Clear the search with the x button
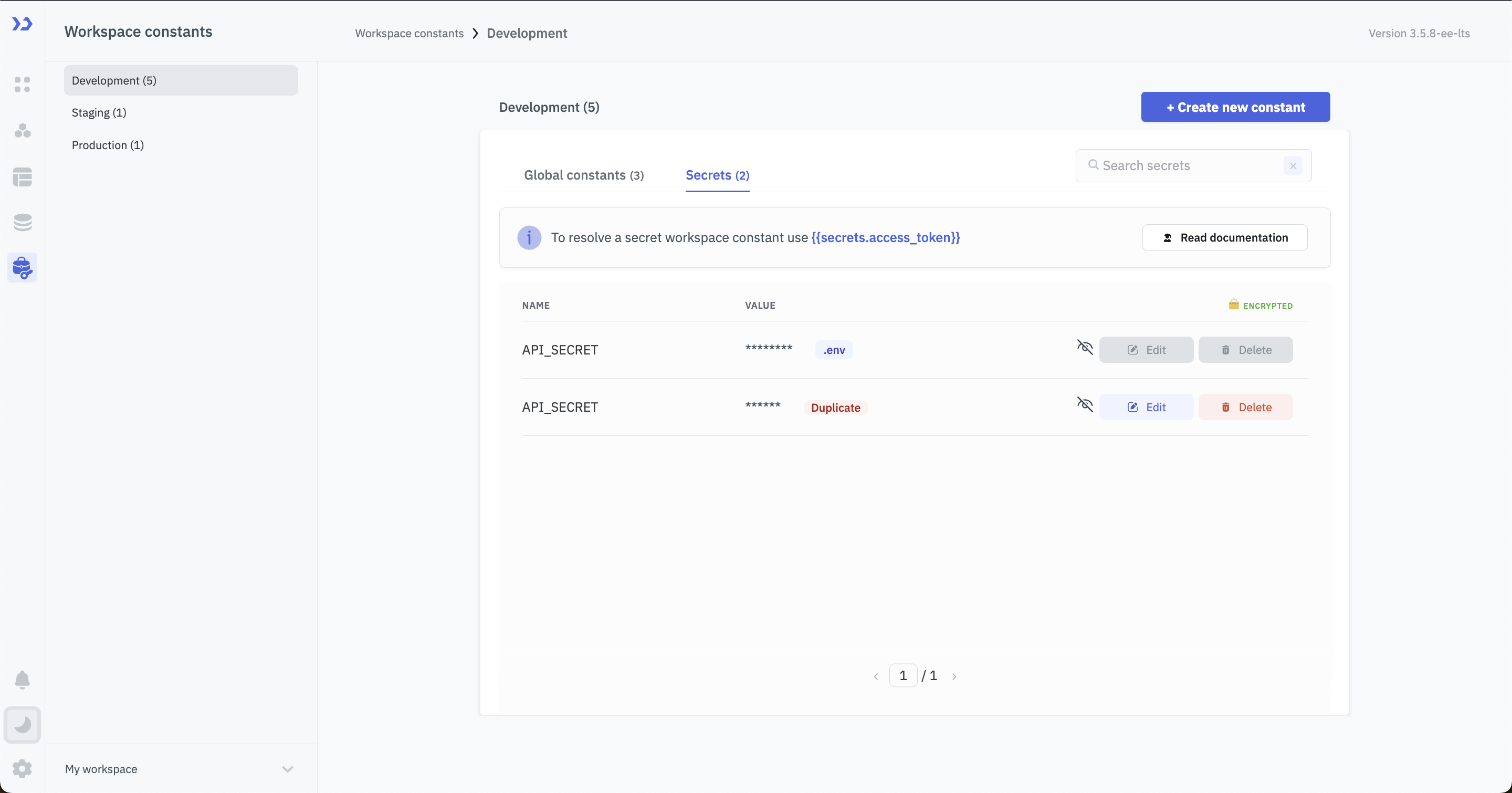The height and width of the screenshot is (793, 1512). tap(1293, 166)
